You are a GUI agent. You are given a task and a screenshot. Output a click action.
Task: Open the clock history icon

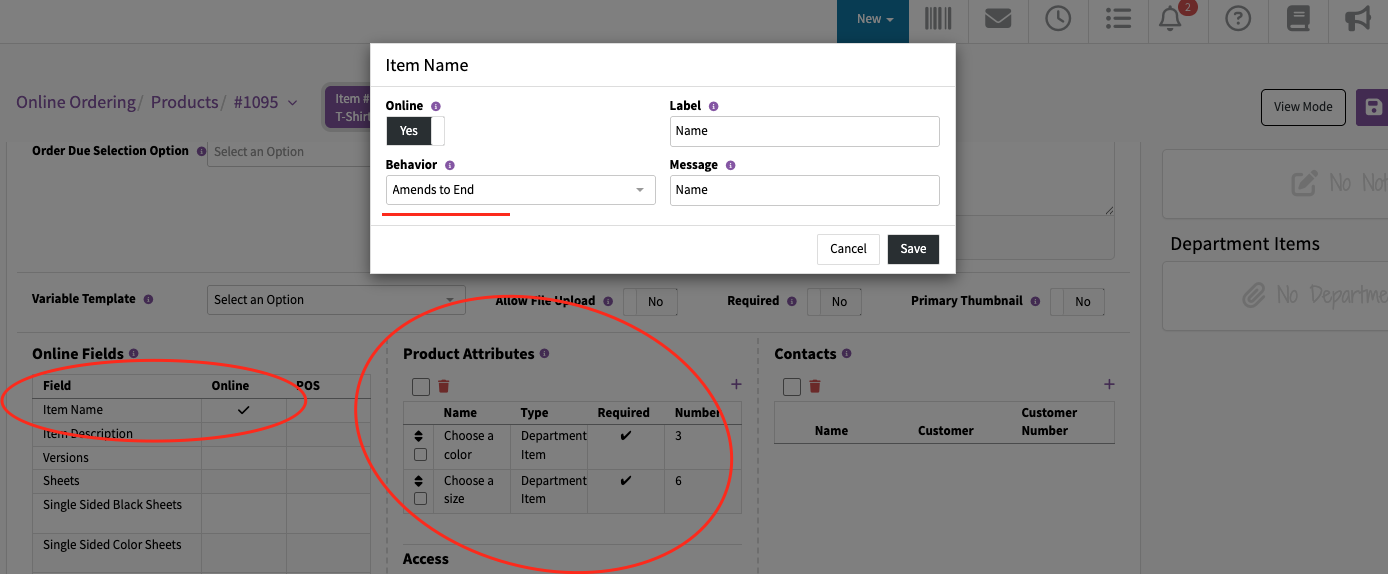click(x=1058, y=19)
